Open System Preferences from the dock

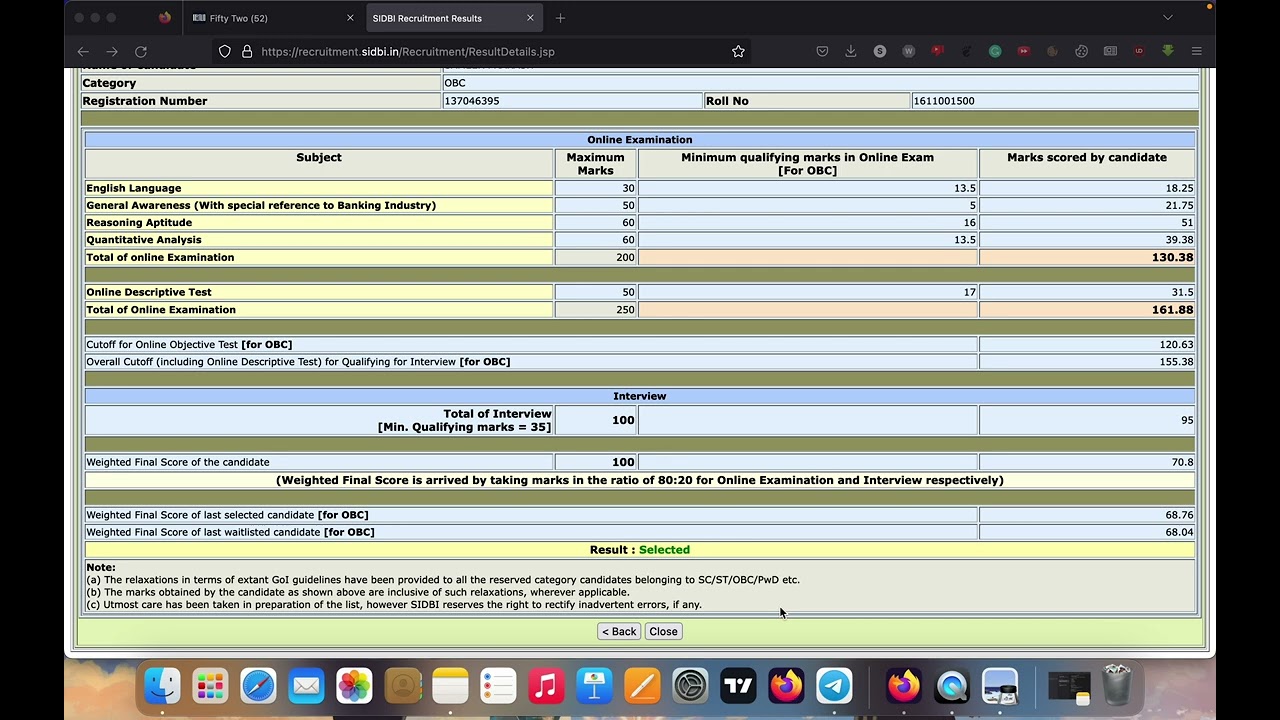coord(690,686)
